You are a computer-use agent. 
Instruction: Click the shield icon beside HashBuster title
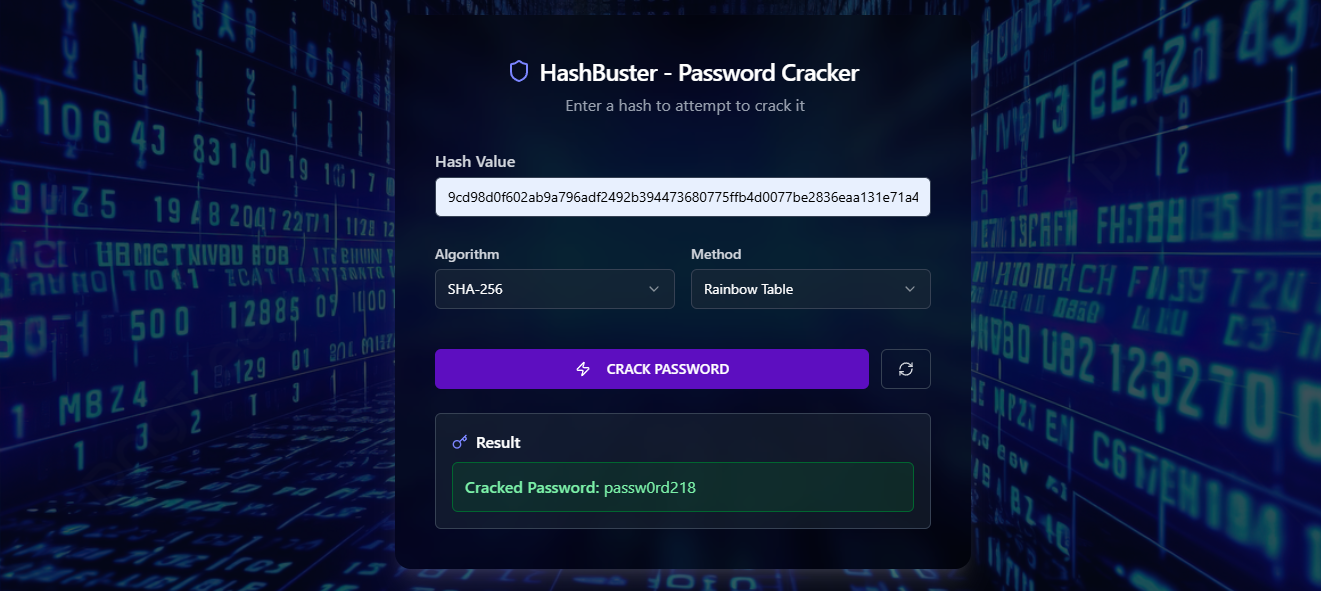tap(518, 71)
